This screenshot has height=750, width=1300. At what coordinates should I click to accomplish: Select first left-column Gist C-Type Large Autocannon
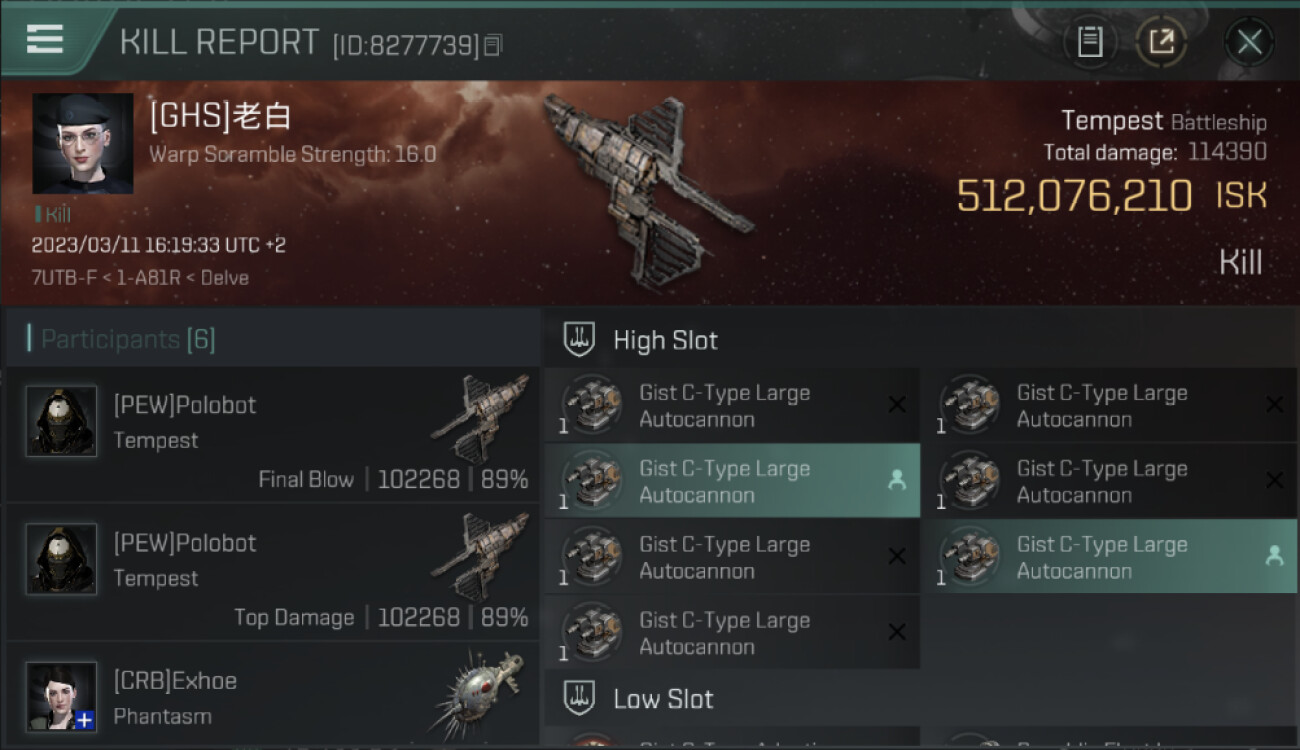pos(732,405)
